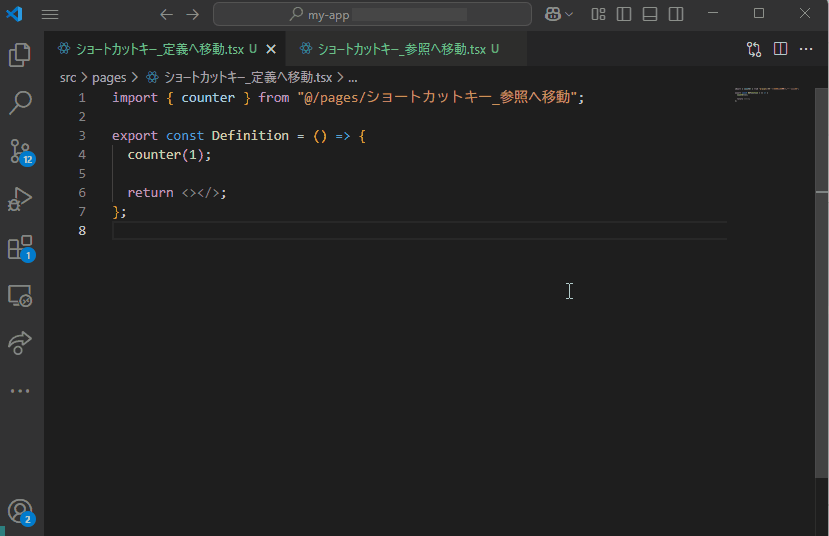Screen dimensions: 829x536
Task: Toggle the bottom panel
Action: tap(650, 14)
